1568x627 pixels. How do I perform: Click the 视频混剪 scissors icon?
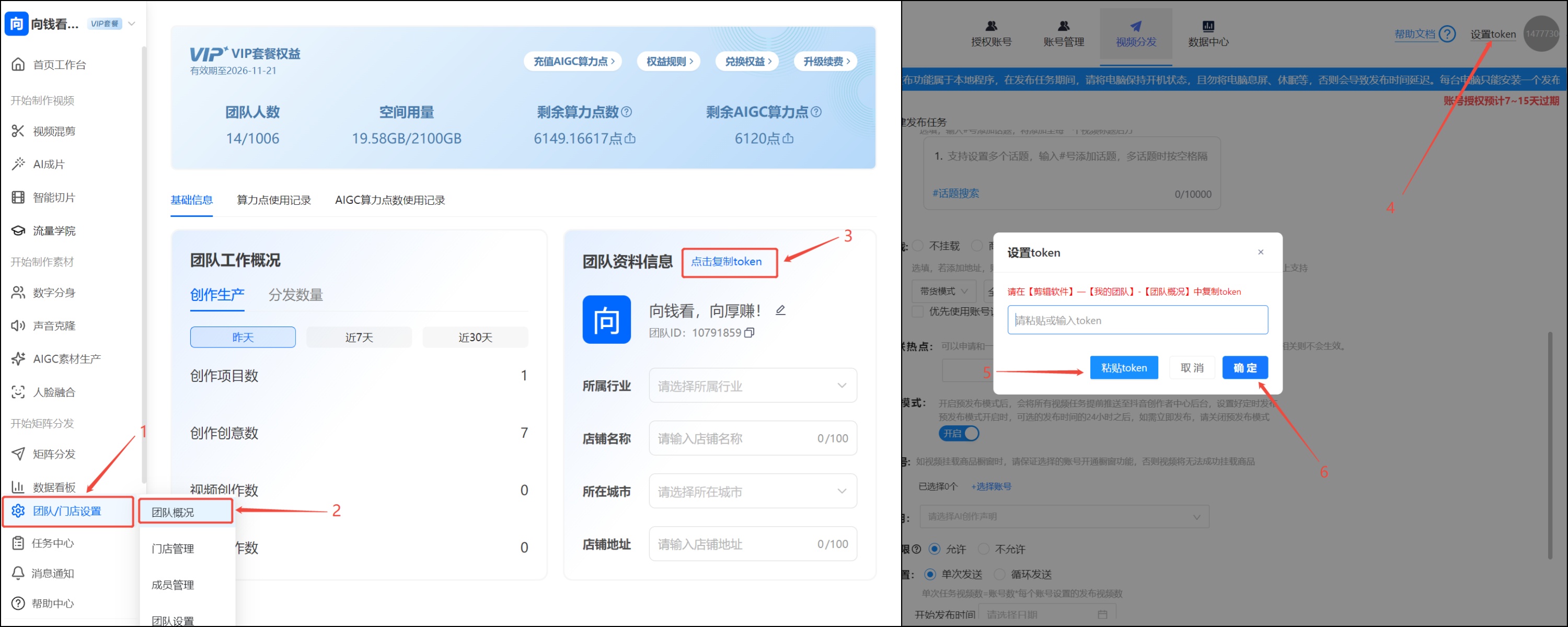[x=18, y=131]
